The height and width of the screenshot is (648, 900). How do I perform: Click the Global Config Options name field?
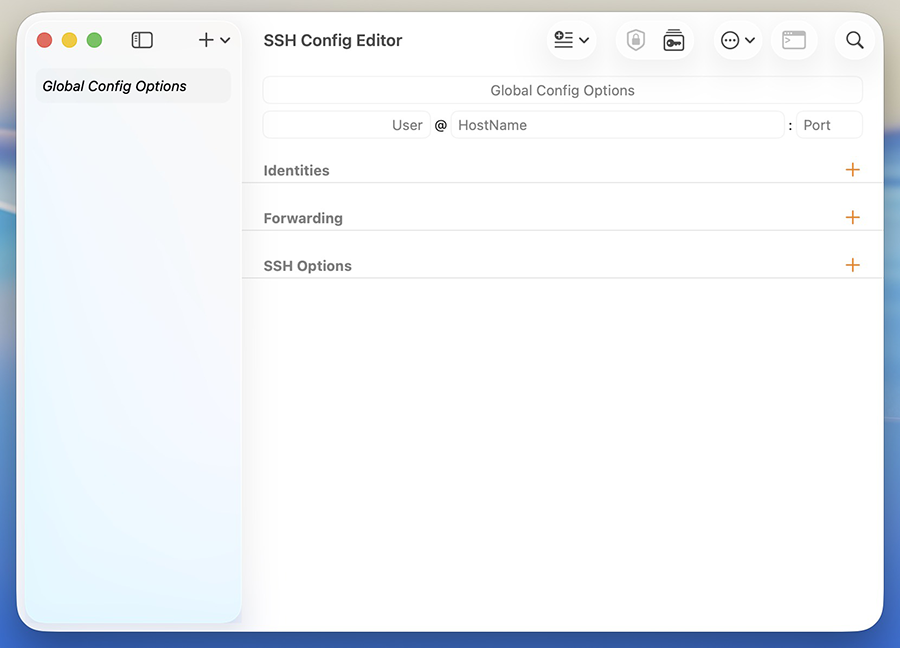[x=562, y=90]
